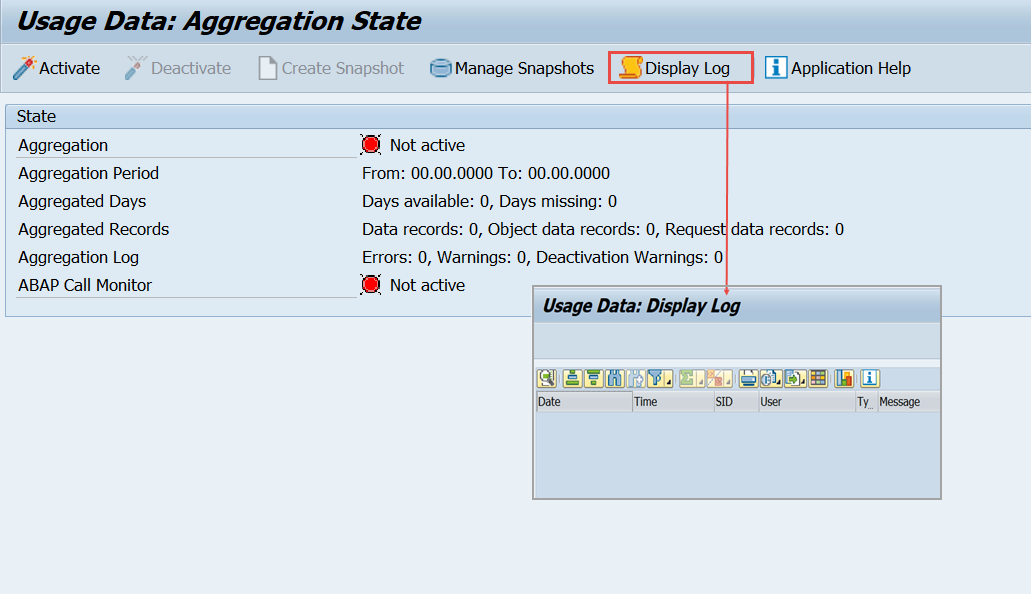Viewport: 1031px width, 594px height.
Task: Click the Activate wand button
Action: tap(56, 68)
